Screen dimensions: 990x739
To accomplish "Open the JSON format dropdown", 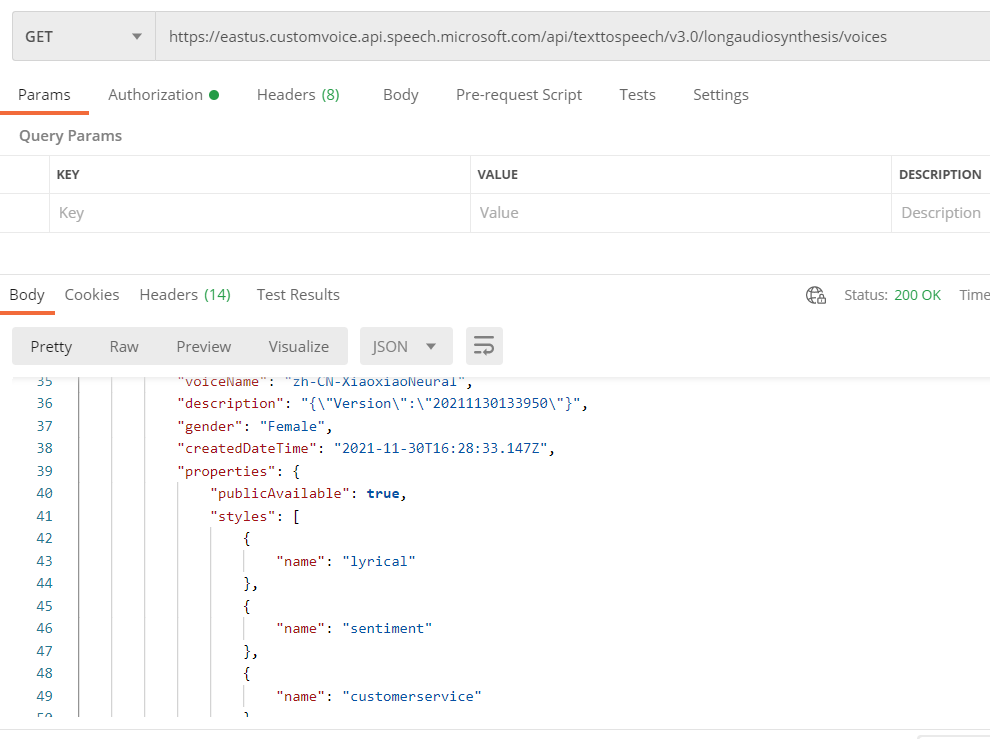I will click(x=406, y=346).
